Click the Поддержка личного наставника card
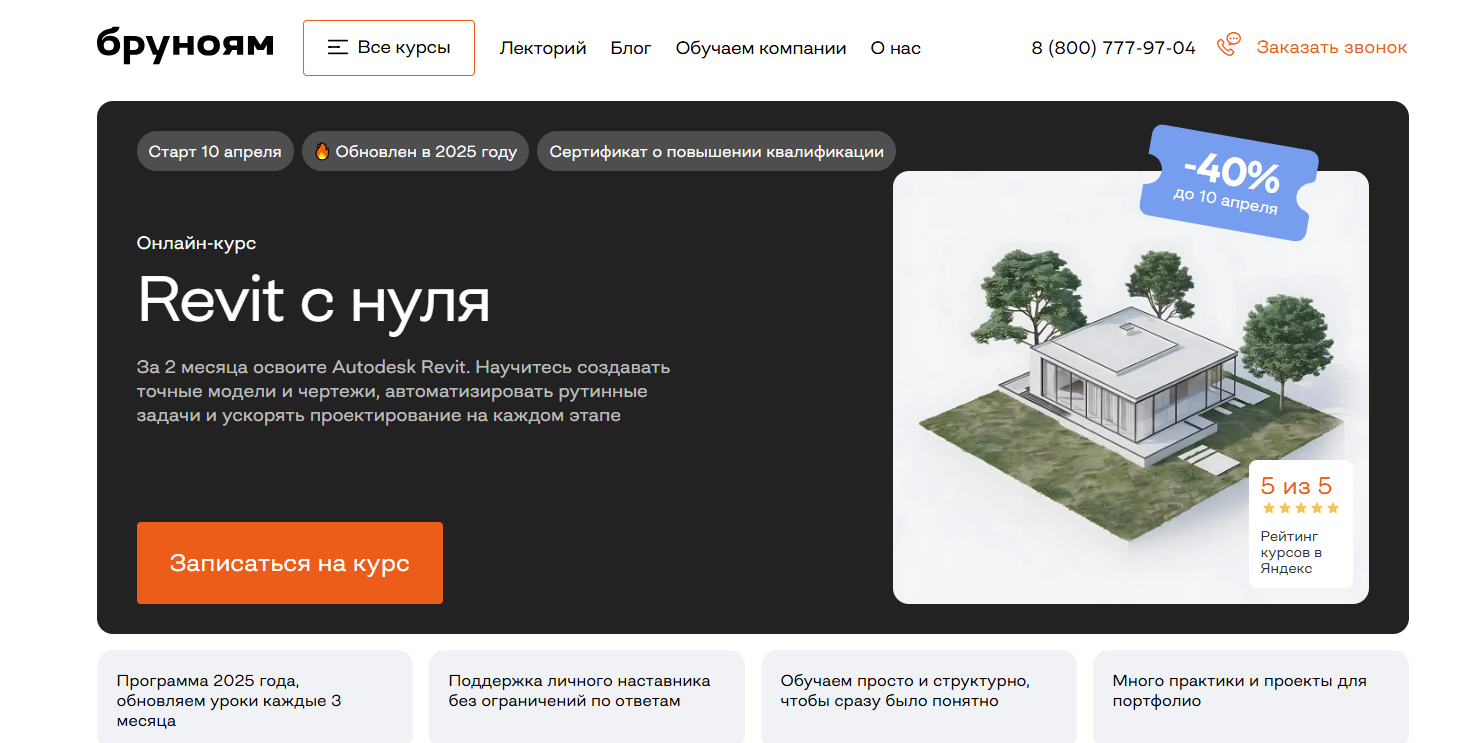1483x743 pixels. [587, 697]
